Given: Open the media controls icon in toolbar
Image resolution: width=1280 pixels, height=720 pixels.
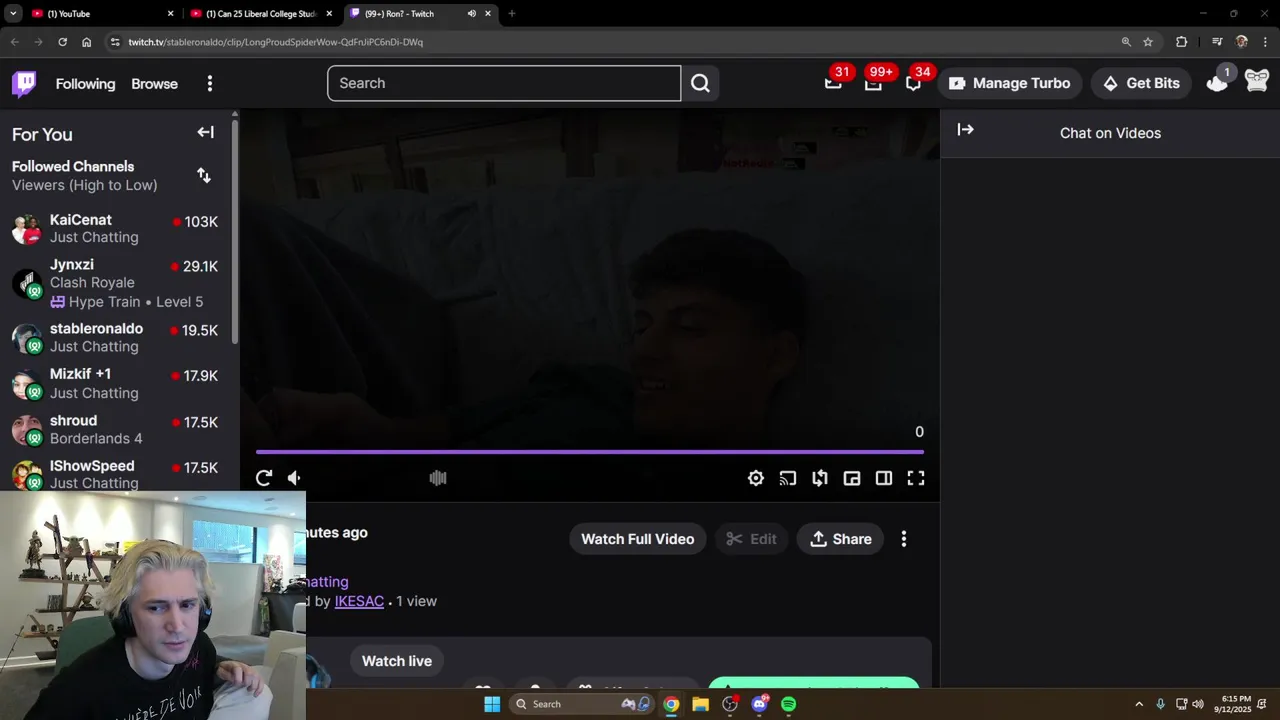Looking at the screenshot, I should [x=1217, y=42].
